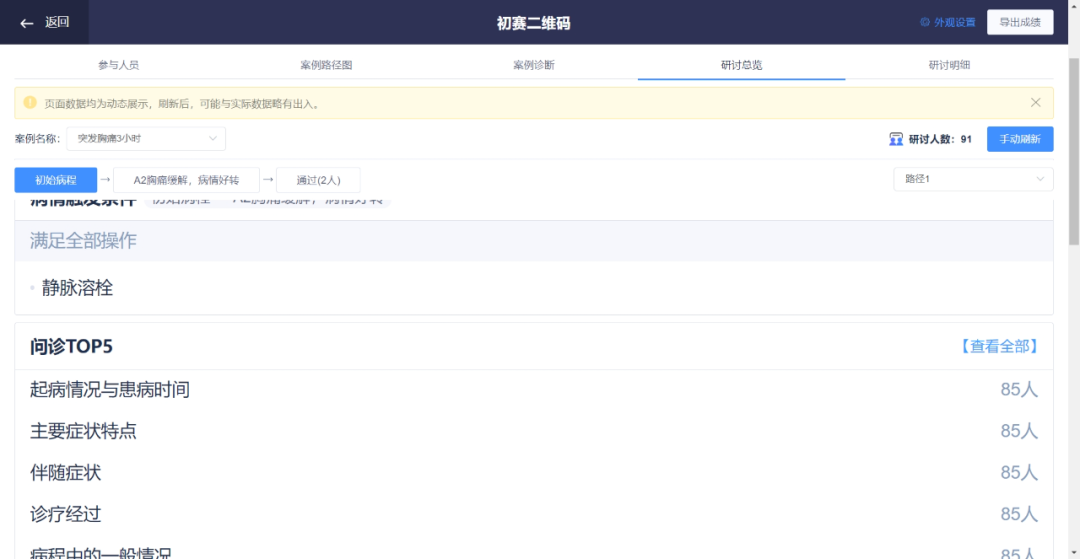Click the page vertical scrollbar thumb
This screenshot has width=1080, height=559.
(1073, 150)
